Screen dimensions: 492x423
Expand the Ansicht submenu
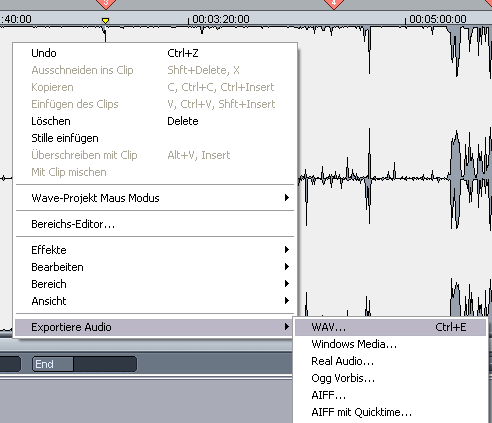(155, 301)
